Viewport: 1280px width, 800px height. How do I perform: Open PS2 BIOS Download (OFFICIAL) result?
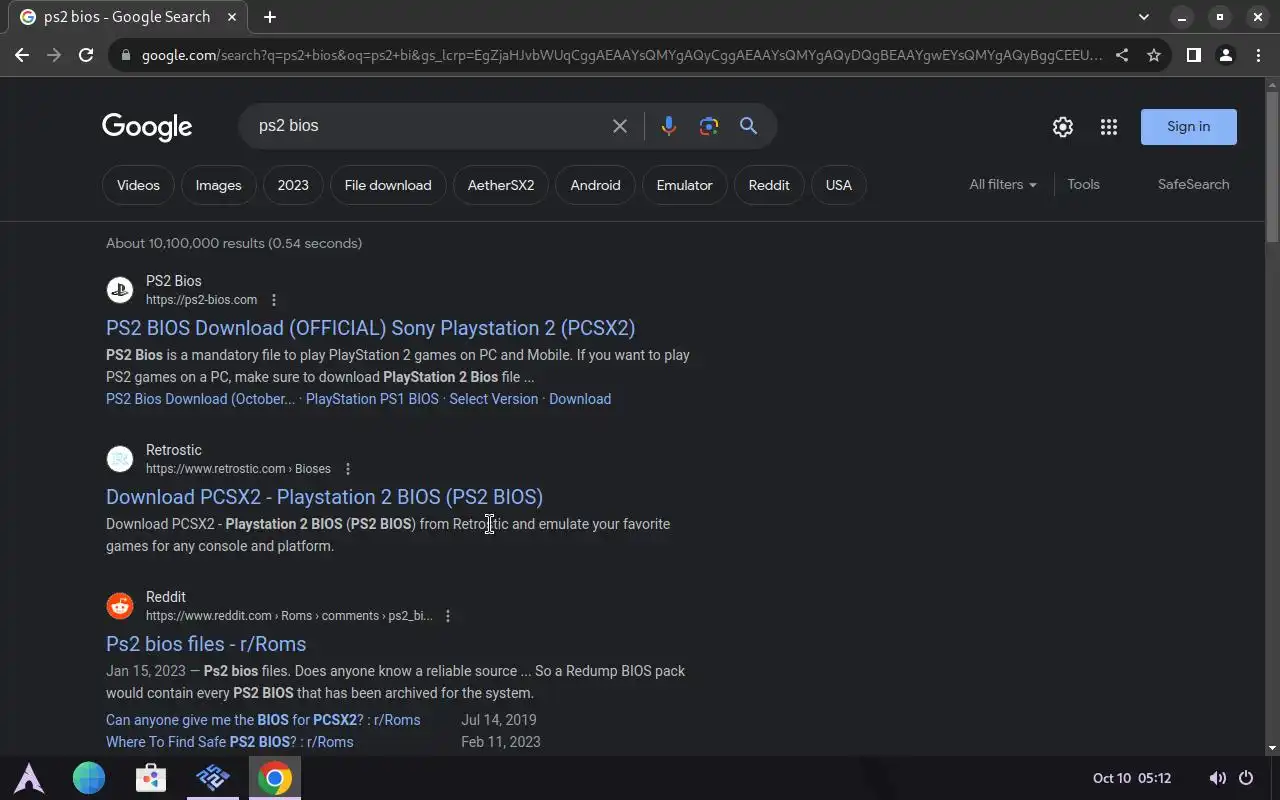click(x=371, y=328)
